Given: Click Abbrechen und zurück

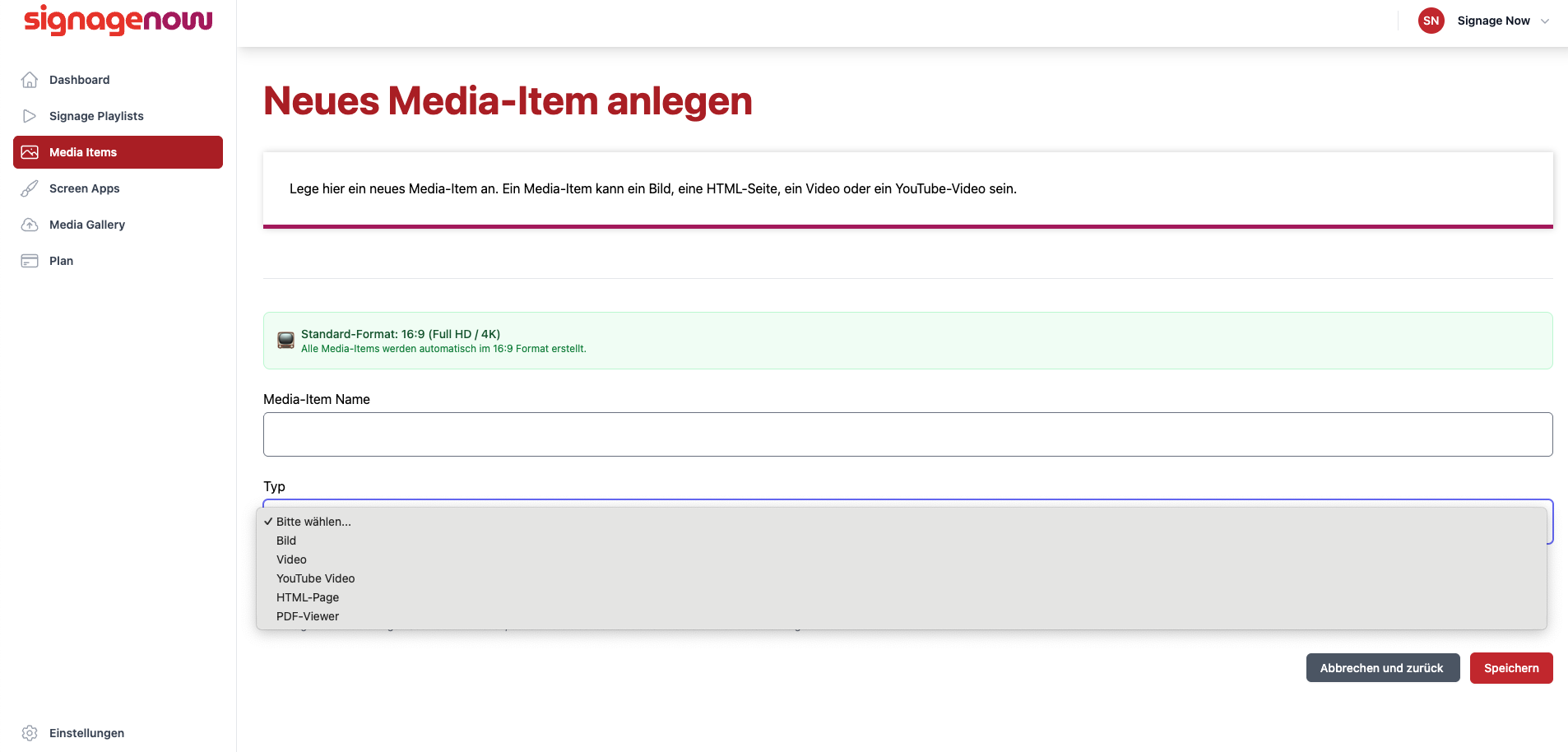Looking at the screenshot, I should (1383, 668).
